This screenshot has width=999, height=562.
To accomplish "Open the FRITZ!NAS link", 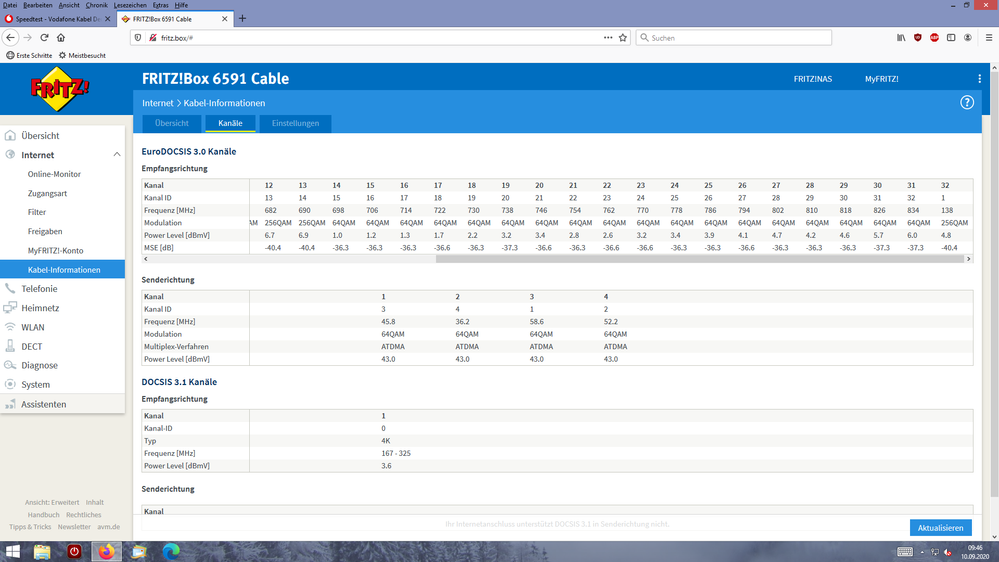I will click(x=812, y=79).
